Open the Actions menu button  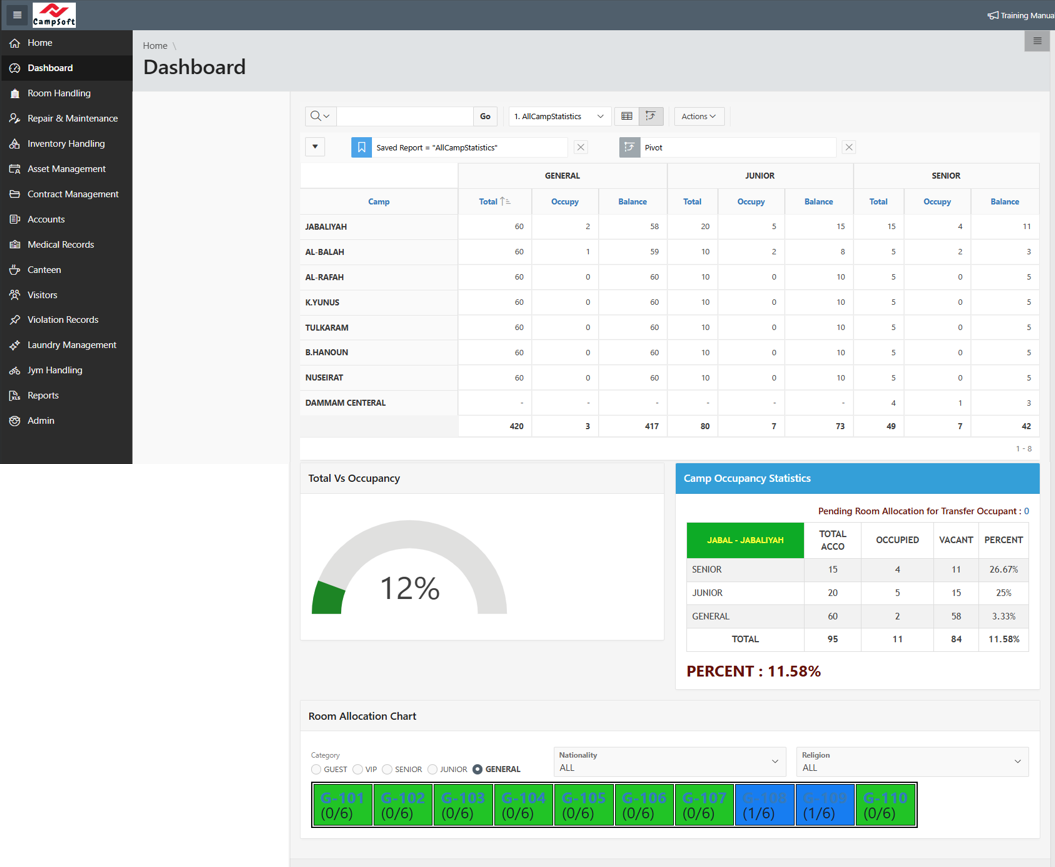coord(698,116)
